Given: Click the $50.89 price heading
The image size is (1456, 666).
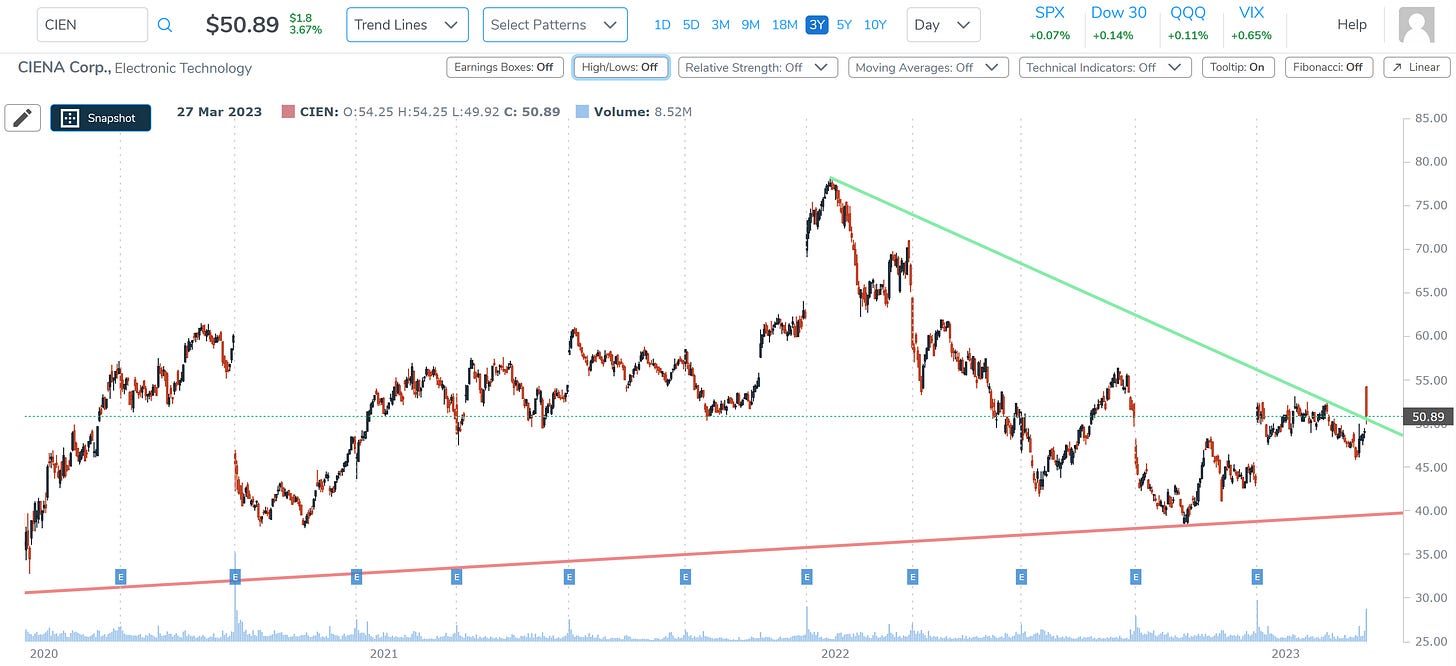Looking at the screenshot, I should (x=242, y=25).
